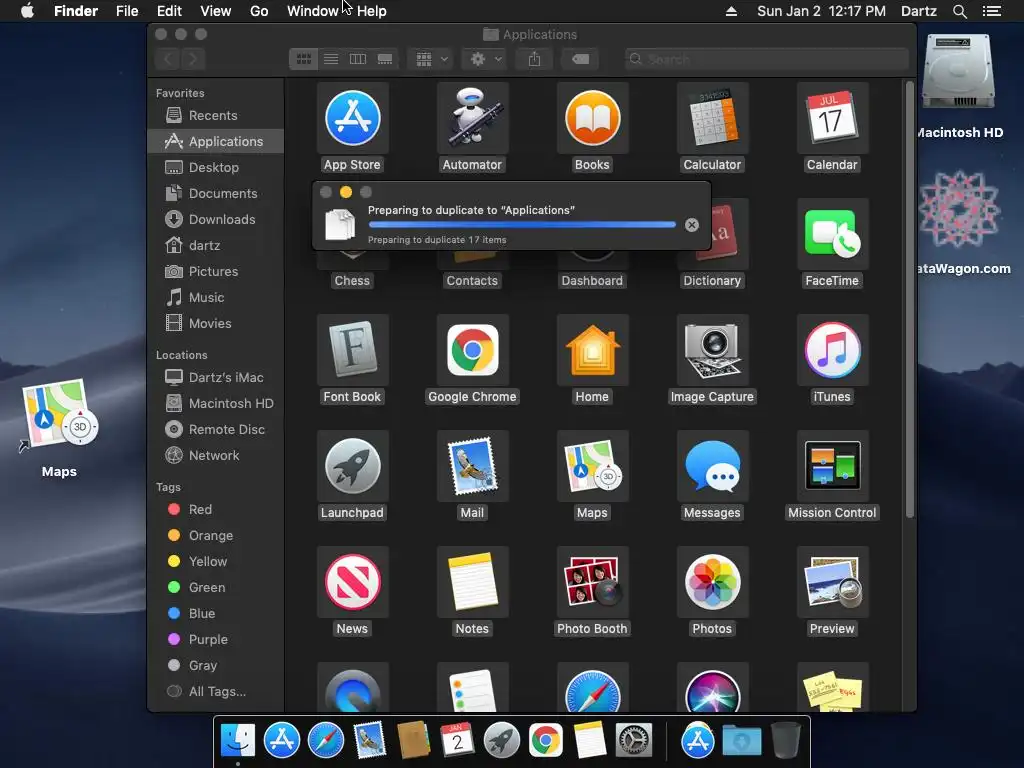1024x768 pixels.
Task: Select the Photo Booth app icon
Action: tap(592, 581)
